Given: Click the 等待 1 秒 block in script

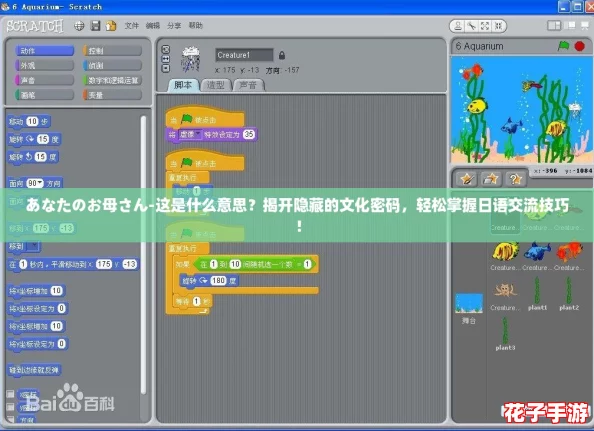Looking at the screenshot, I should (193, 302).
